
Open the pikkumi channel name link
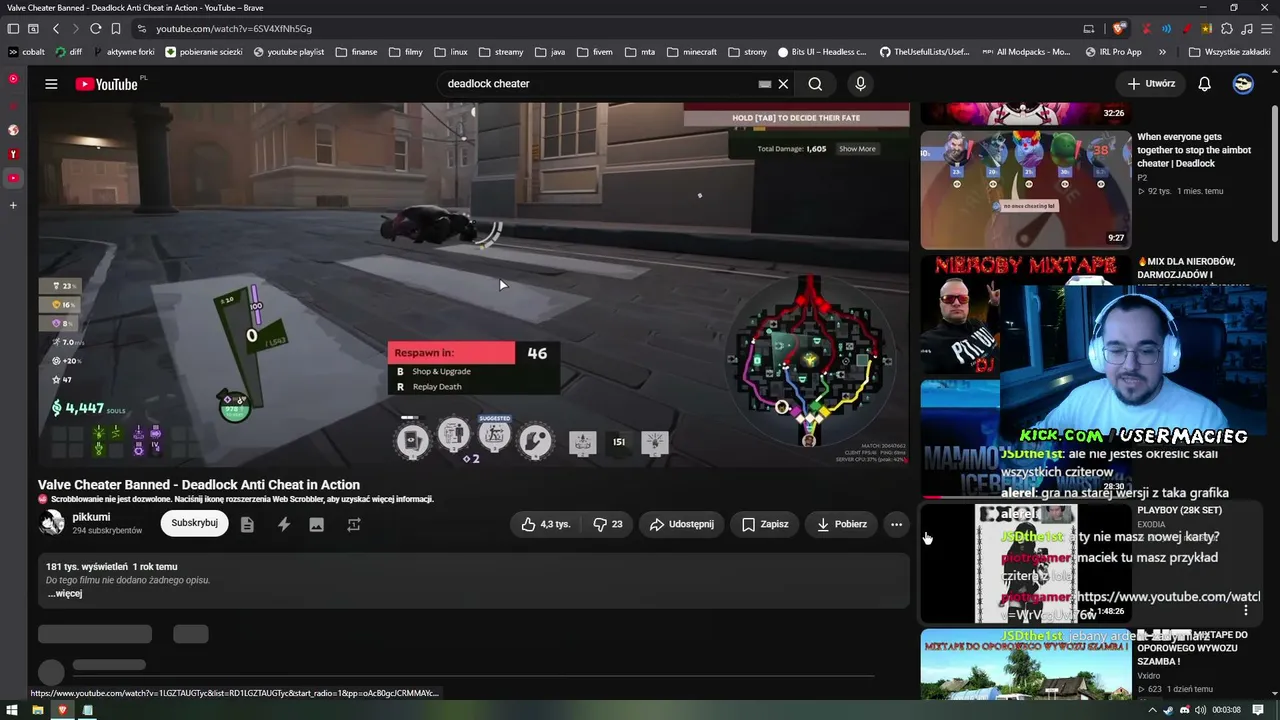(x=91, y=517)
